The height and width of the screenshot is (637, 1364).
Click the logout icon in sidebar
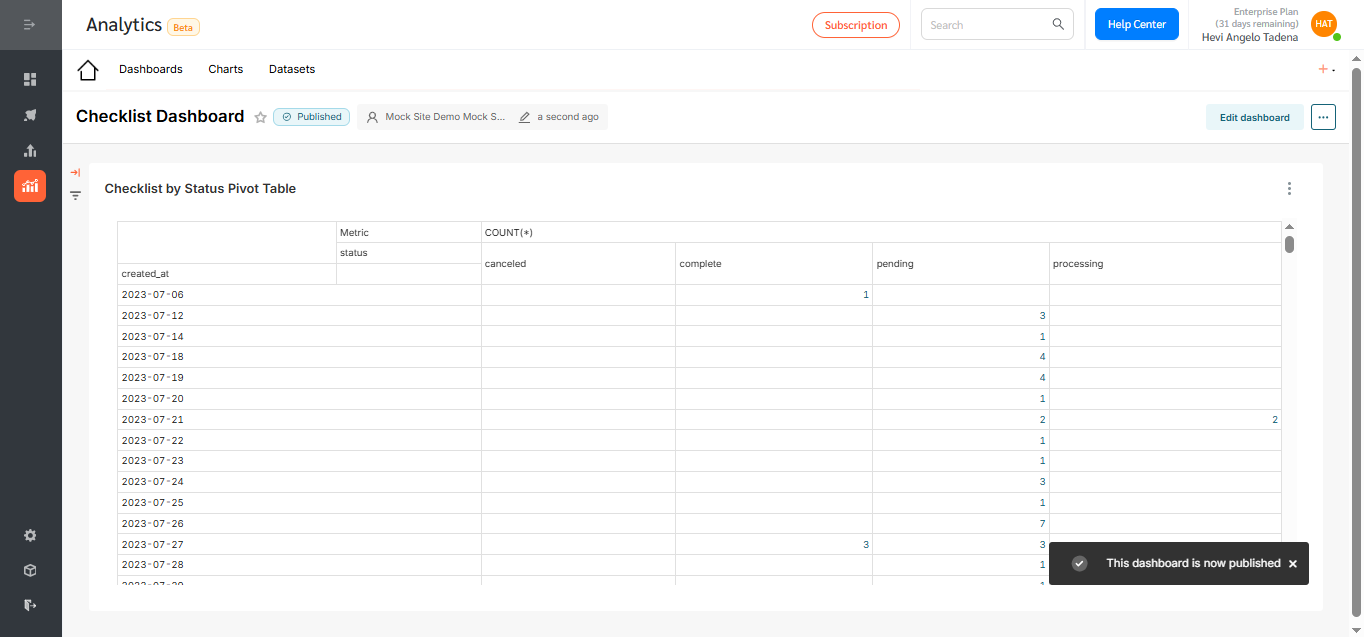(x=30, y=605)
